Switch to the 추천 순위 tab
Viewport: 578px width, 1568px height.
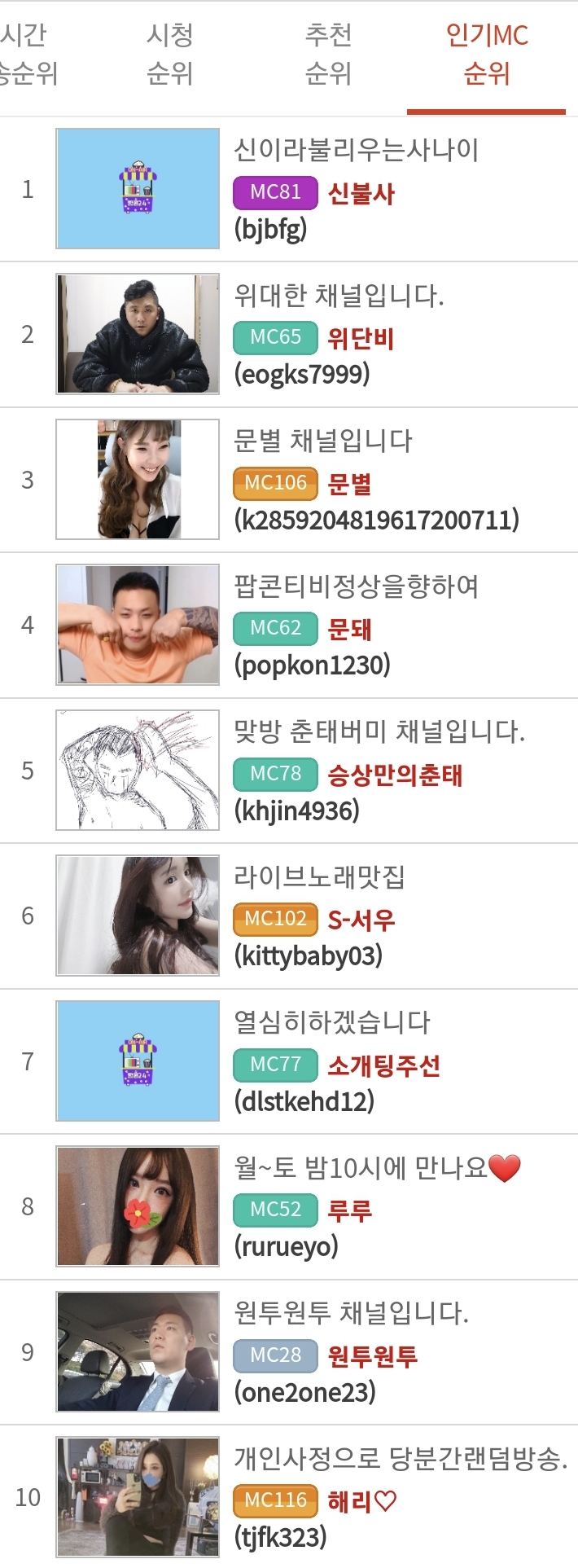[328, 55]
